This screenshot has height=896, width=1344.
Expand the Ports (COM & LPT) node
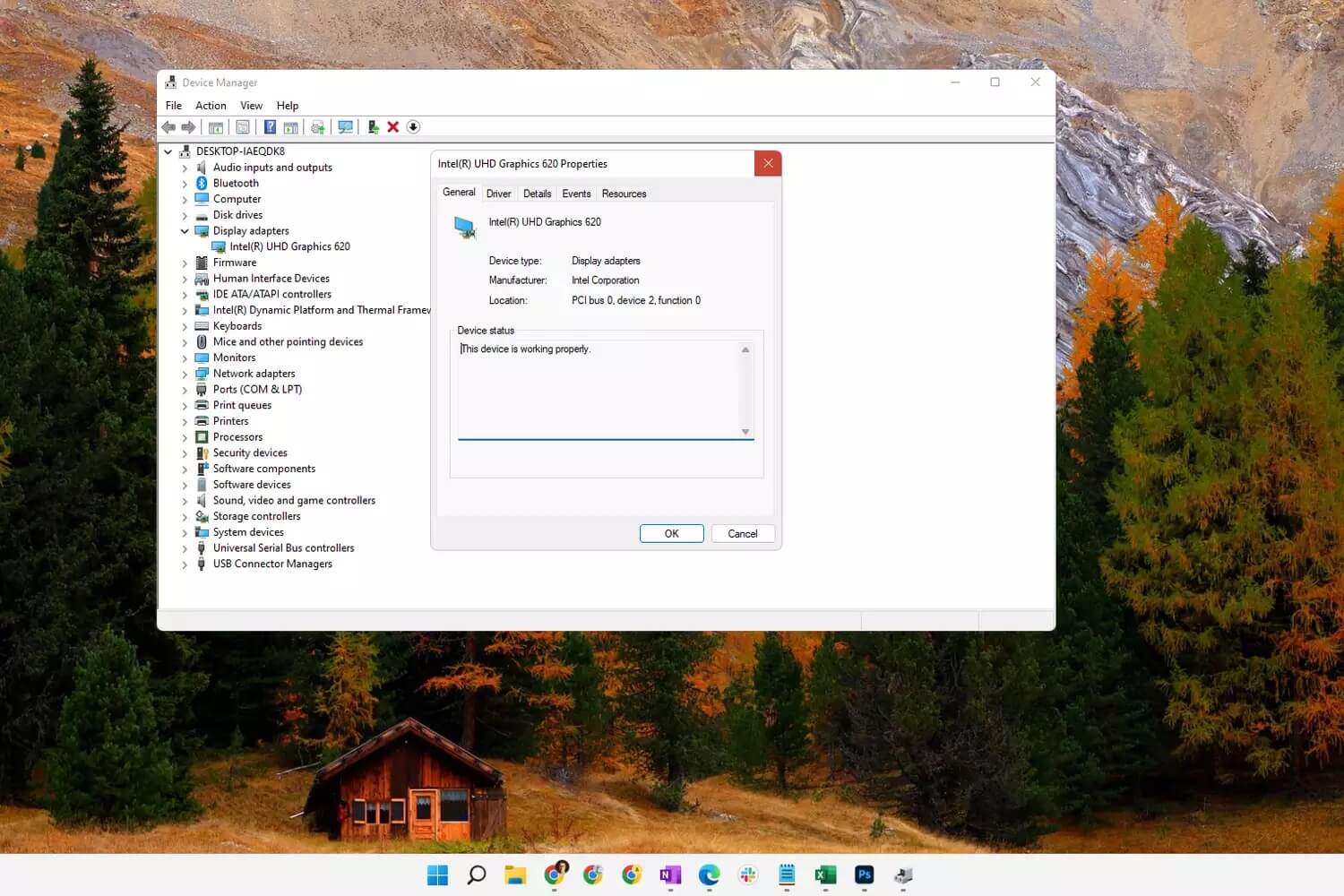(185, 390)
